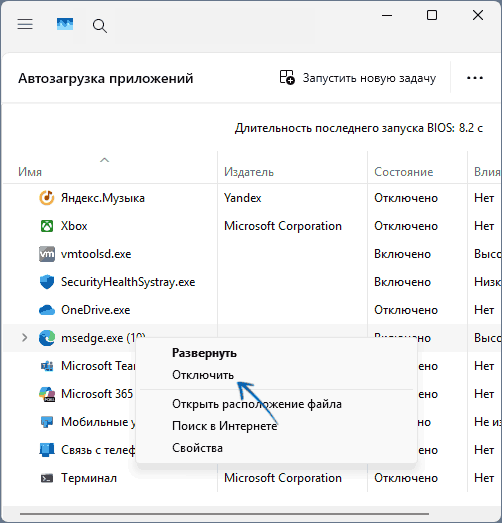Screen dimensions: 502x523
Task: Select the vmtoolsd.exe row name
Action: (x=96, y=254)
